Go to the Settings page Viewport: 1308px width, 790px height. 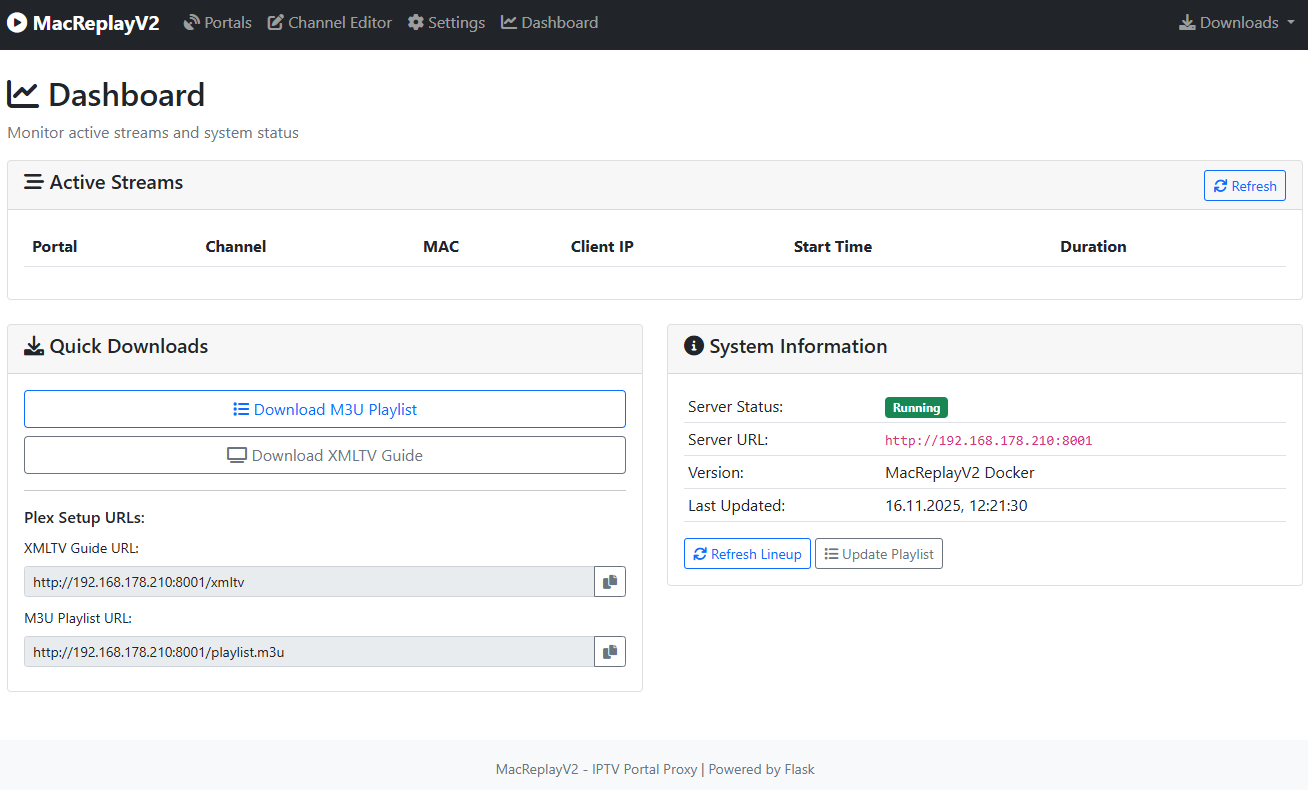[x=446, y=23]
